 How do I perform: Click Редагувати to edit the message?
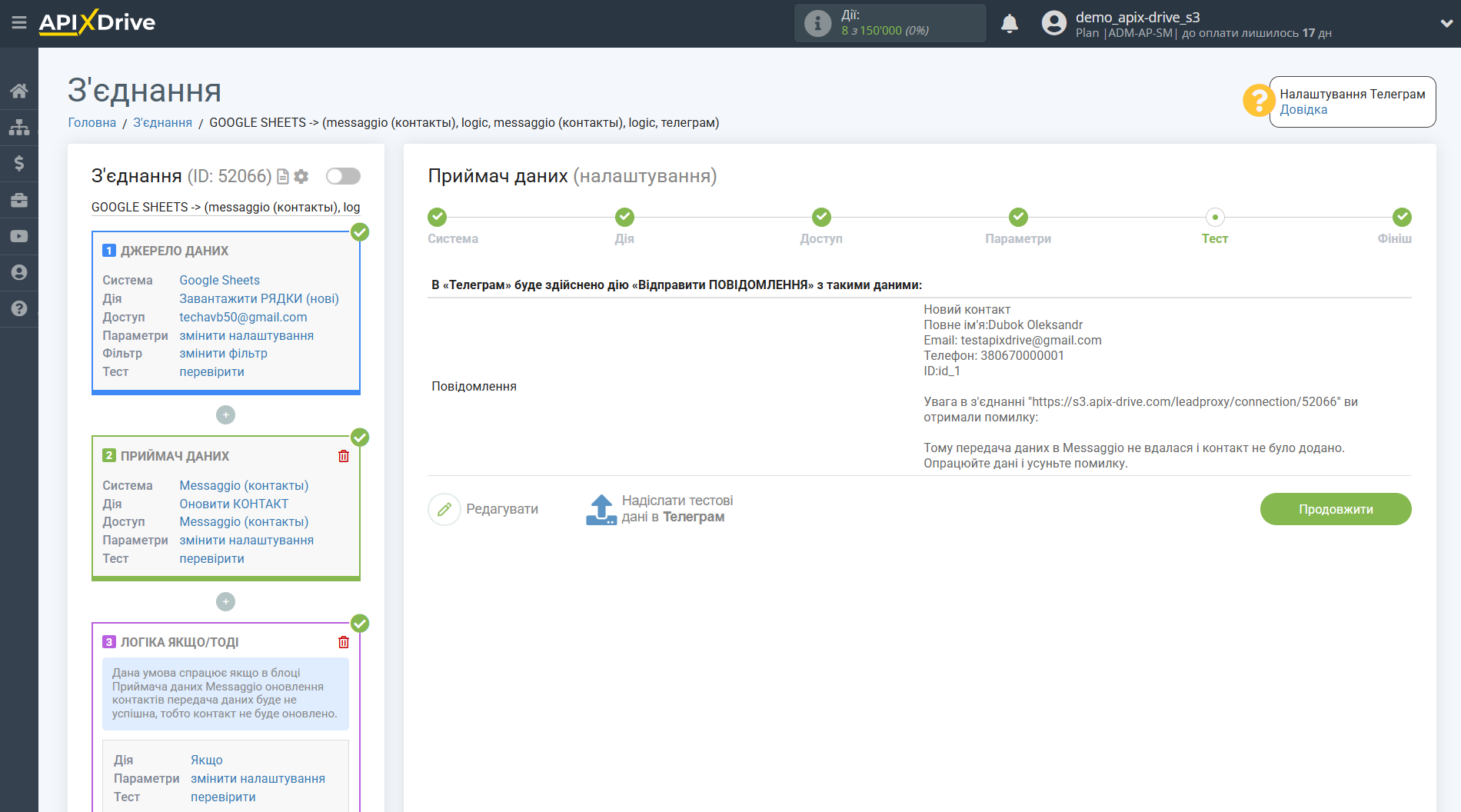click(484, 509)
